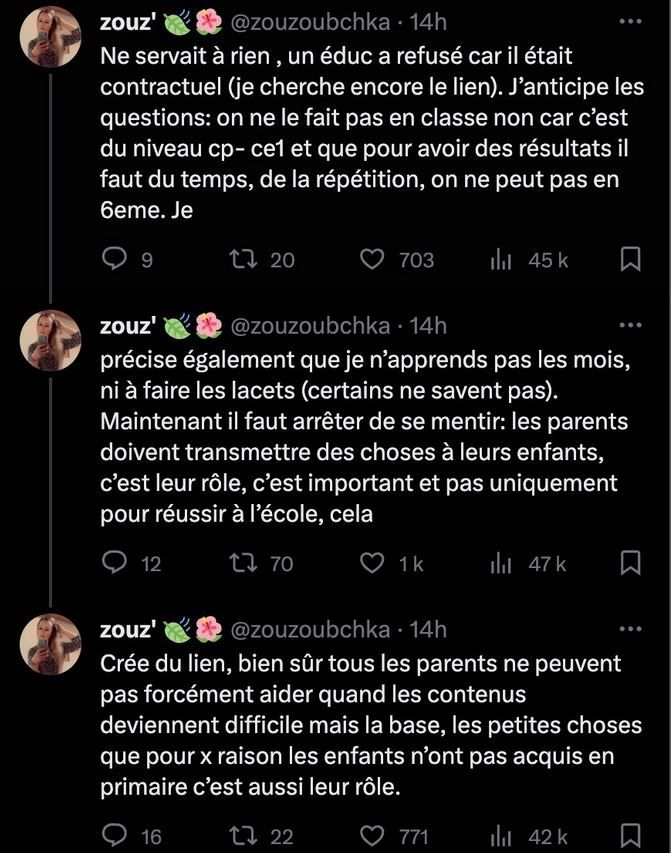Open more options on the first tweet
The width and height of the screenshot is (671, 853).
pos(631,21)
